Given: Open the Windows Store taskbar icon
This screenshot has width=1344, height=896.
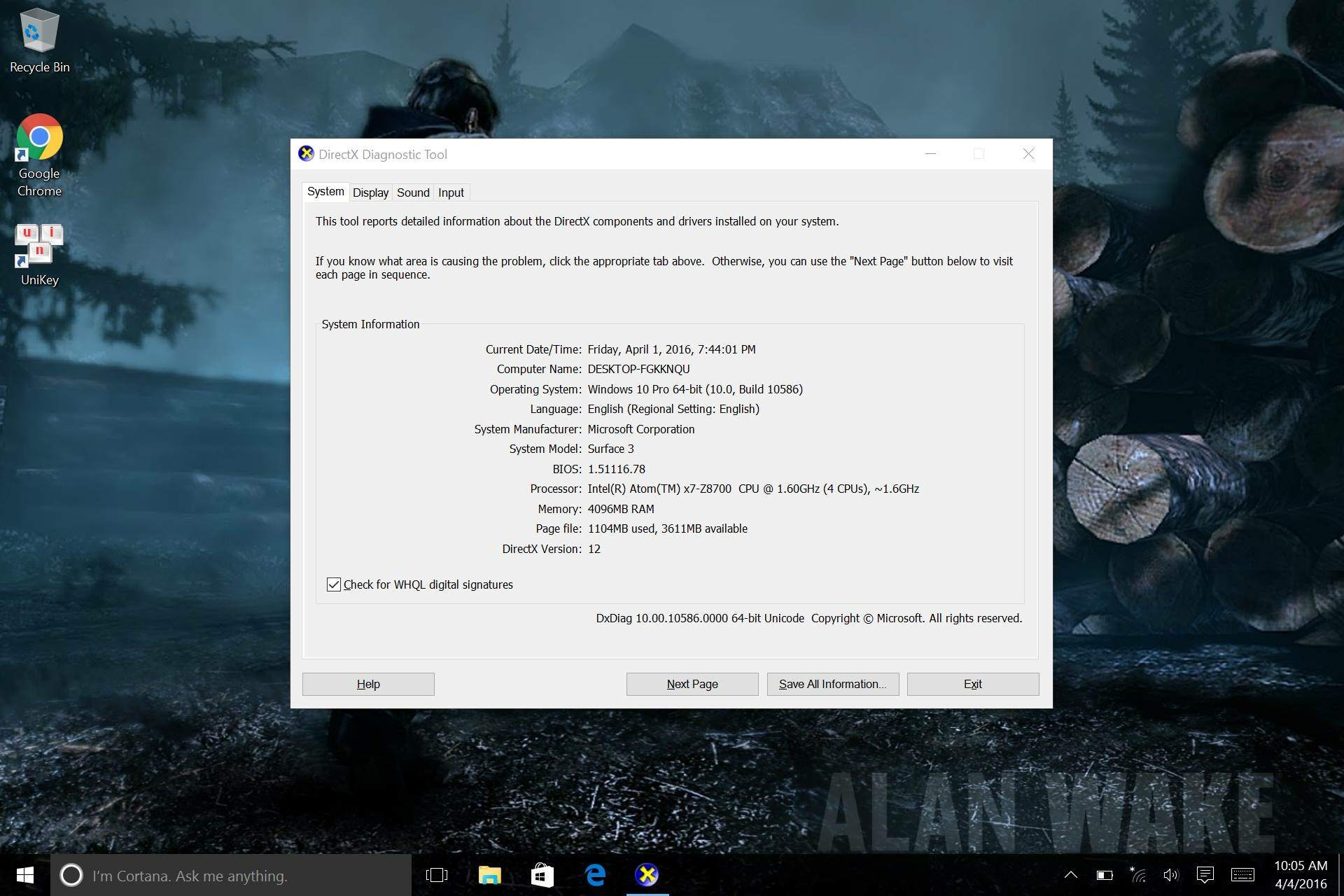Looking at the screenshot, I should pyautogui.click(x=542, y=875).
